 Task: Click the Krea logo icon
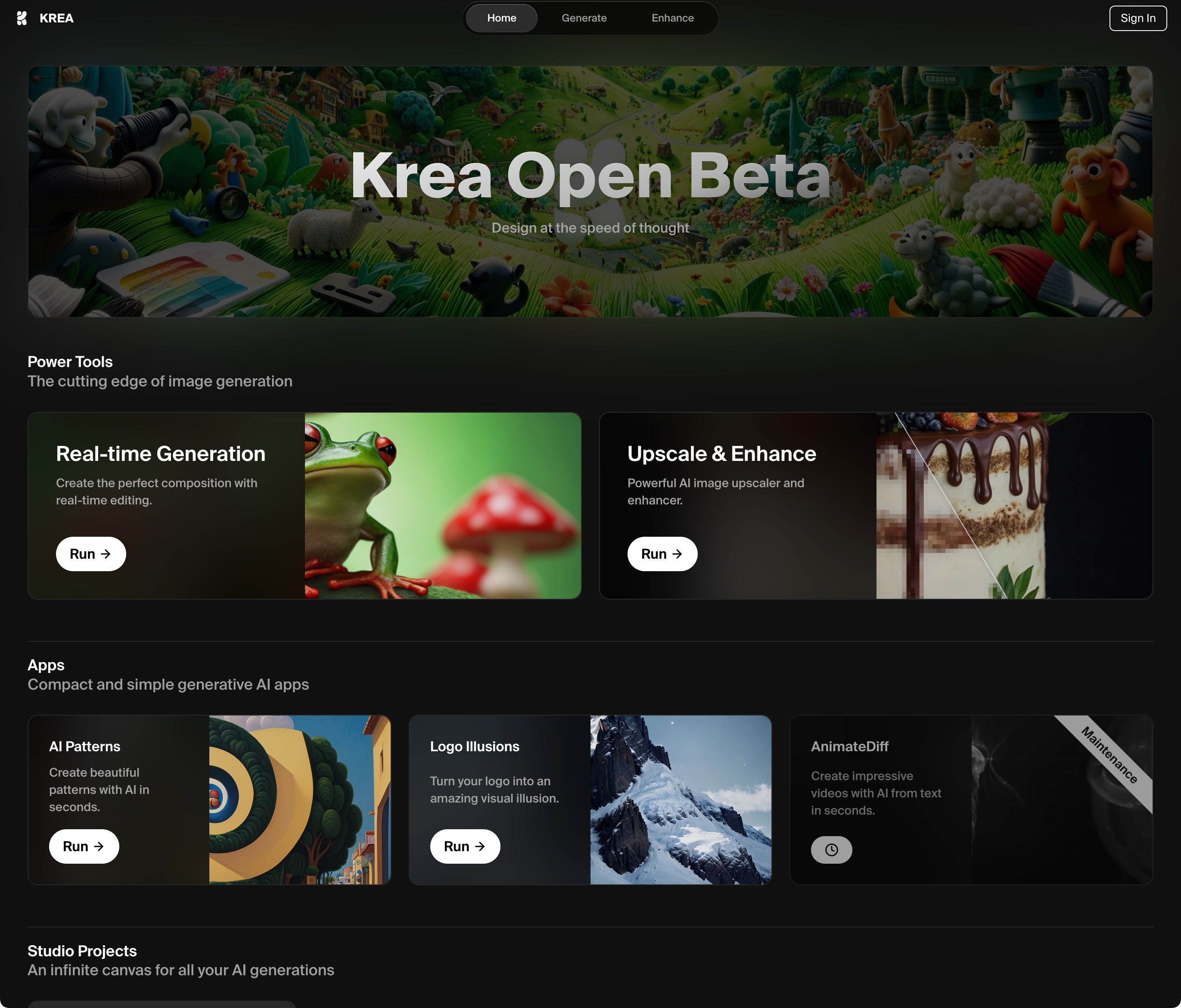click(22, 18)
